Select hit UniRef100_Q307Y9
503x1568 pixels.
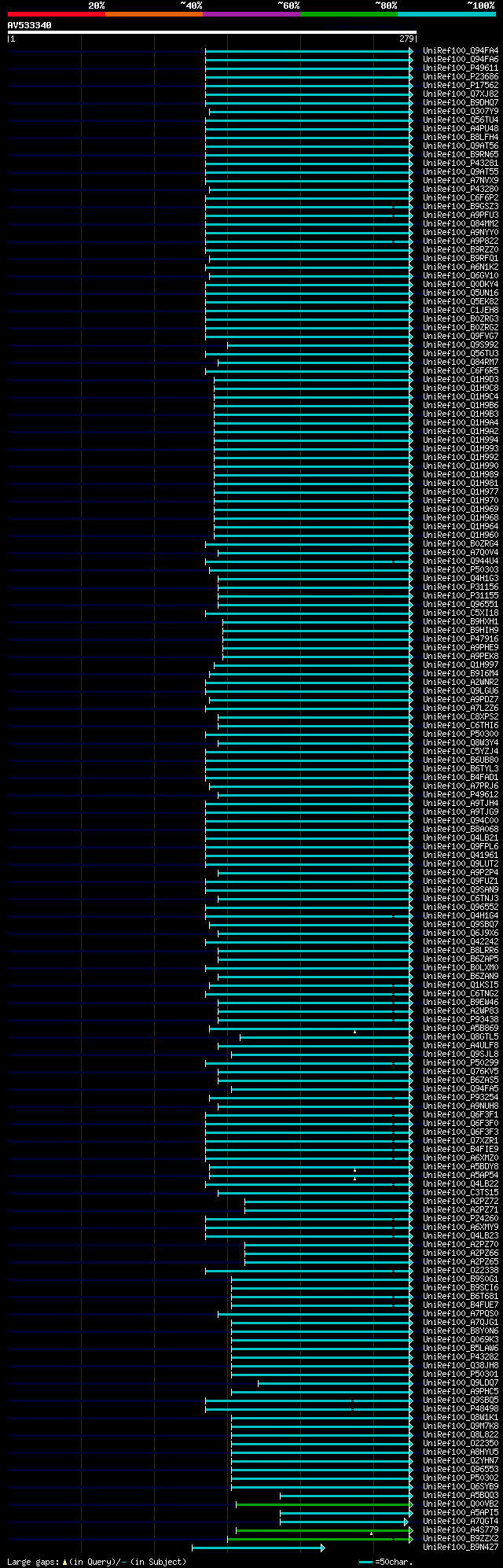tap(461, 111)
